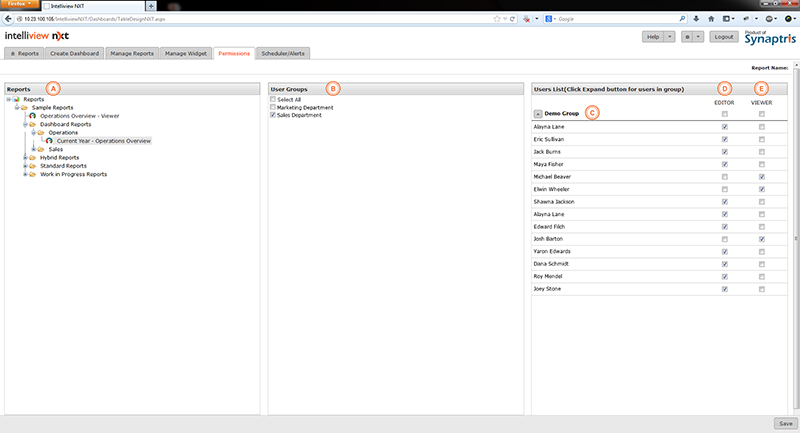Uncheck the Sales Department checkbox

273,115
